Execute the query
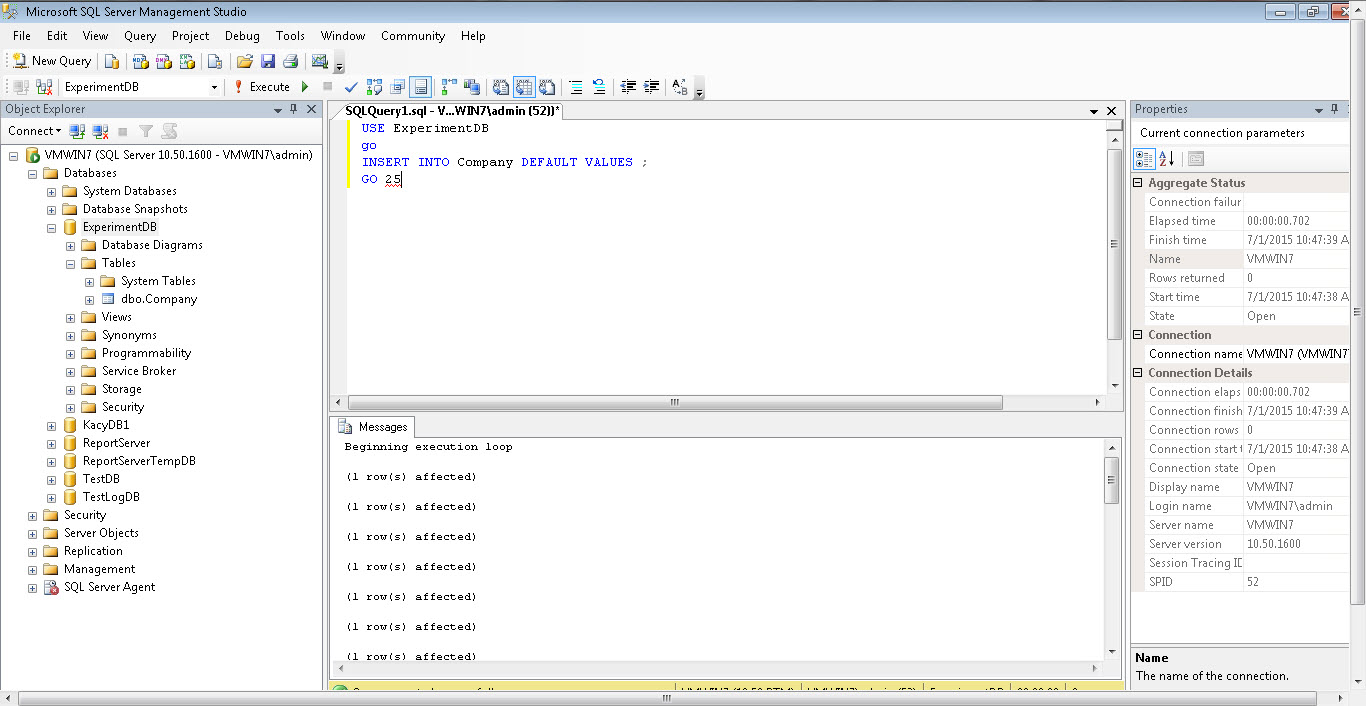 [x=262, y=87]
